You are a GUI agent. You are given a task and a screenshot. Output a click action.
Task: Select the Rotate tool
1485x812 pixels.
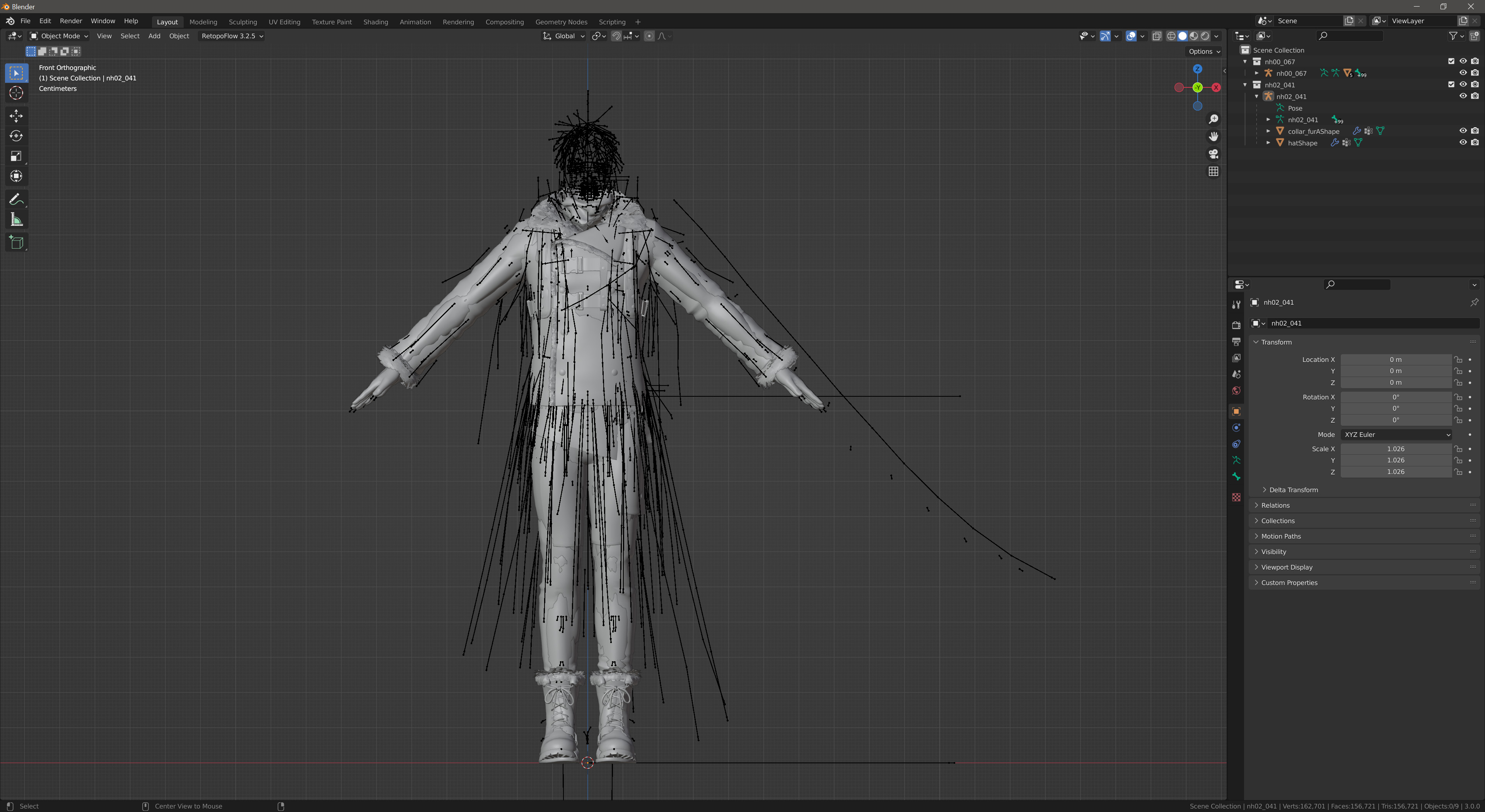pos(16,136)
